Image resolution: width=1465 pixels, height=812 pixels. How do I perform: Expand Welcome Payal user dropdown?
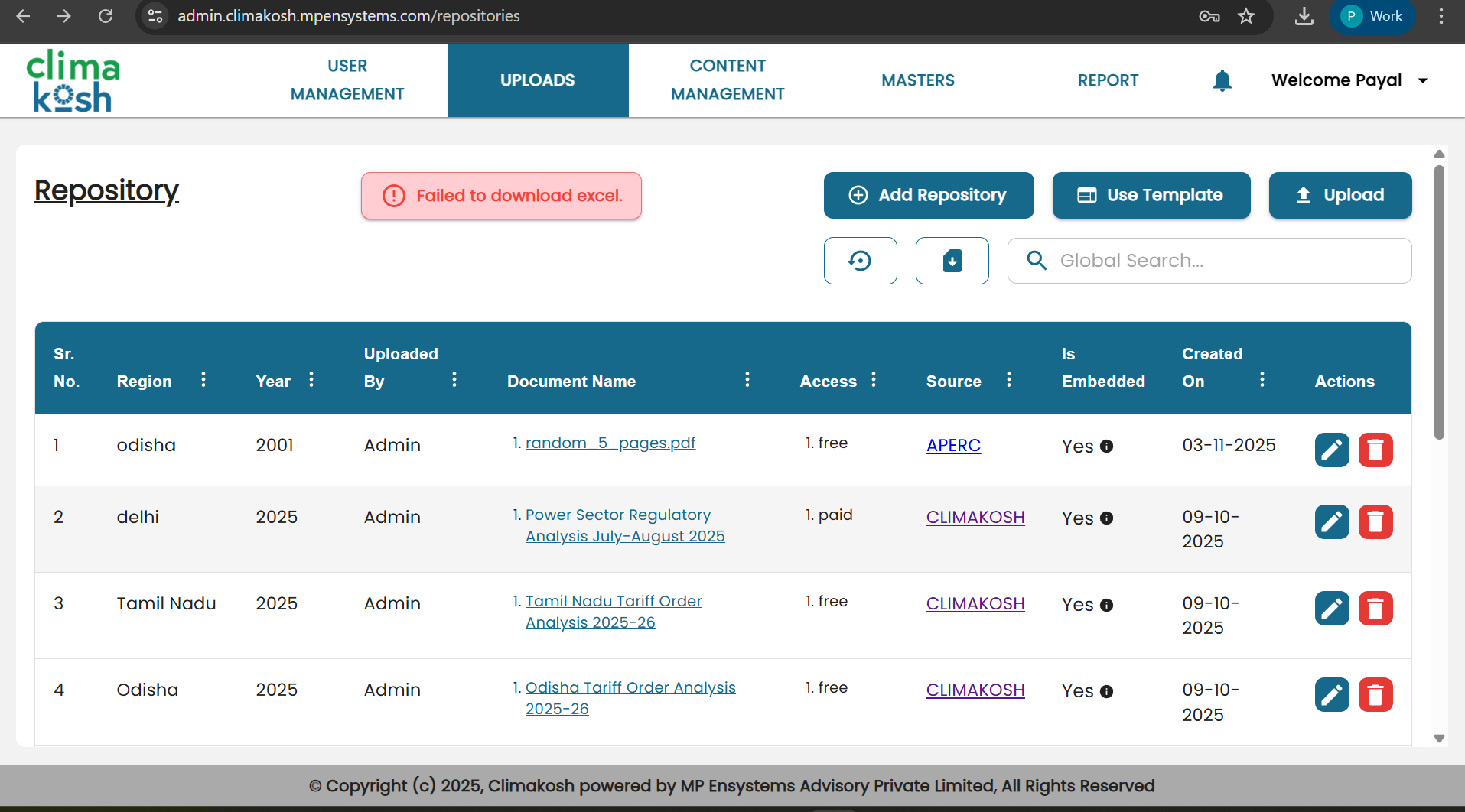1422,80
